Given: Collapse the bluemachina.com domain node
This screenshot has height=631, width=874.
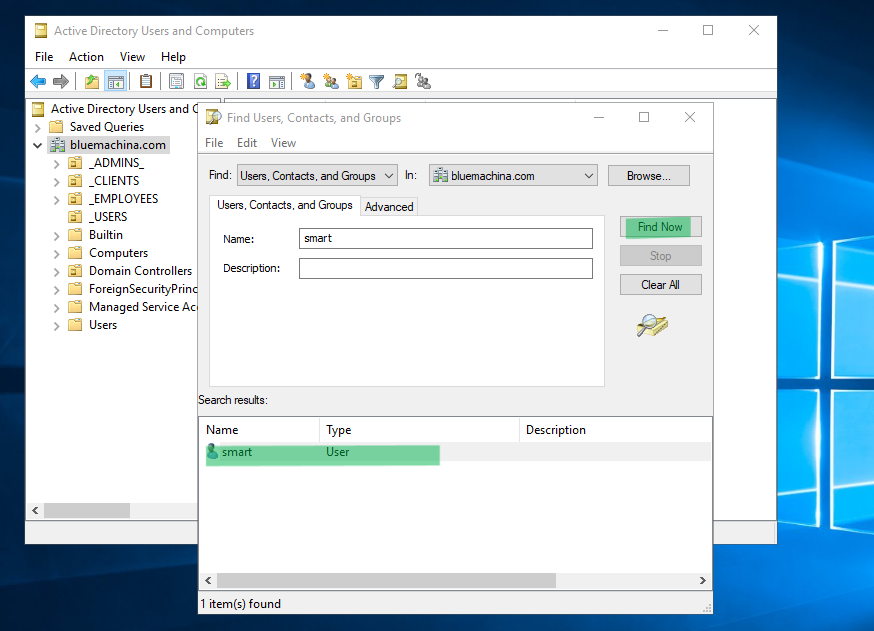Looking at the screenshot, I should coord(37,145).
